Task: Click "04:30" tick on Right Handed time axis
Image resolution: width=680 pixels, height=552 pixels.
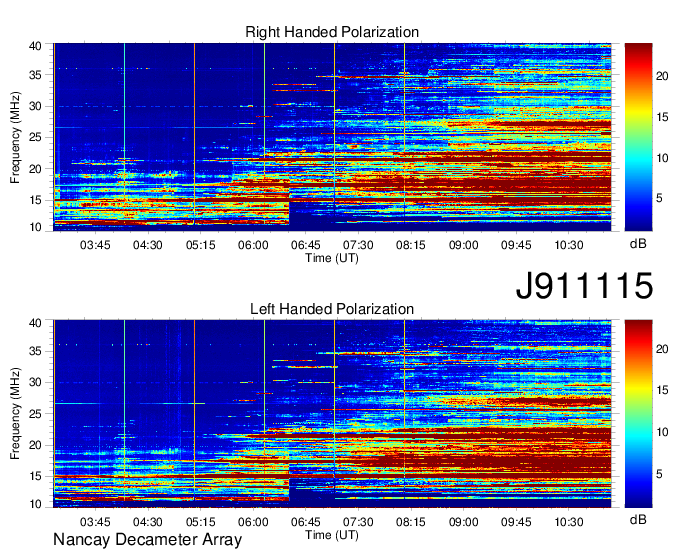Action: pos(147,245)
